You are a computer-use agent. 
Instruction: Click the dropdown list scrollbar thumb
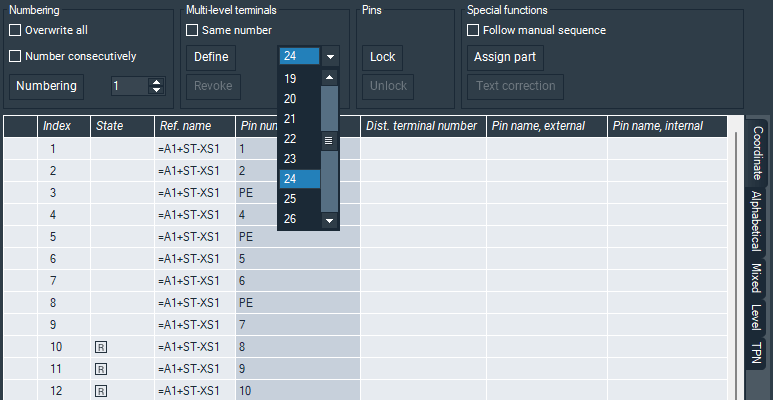(329, 141)
